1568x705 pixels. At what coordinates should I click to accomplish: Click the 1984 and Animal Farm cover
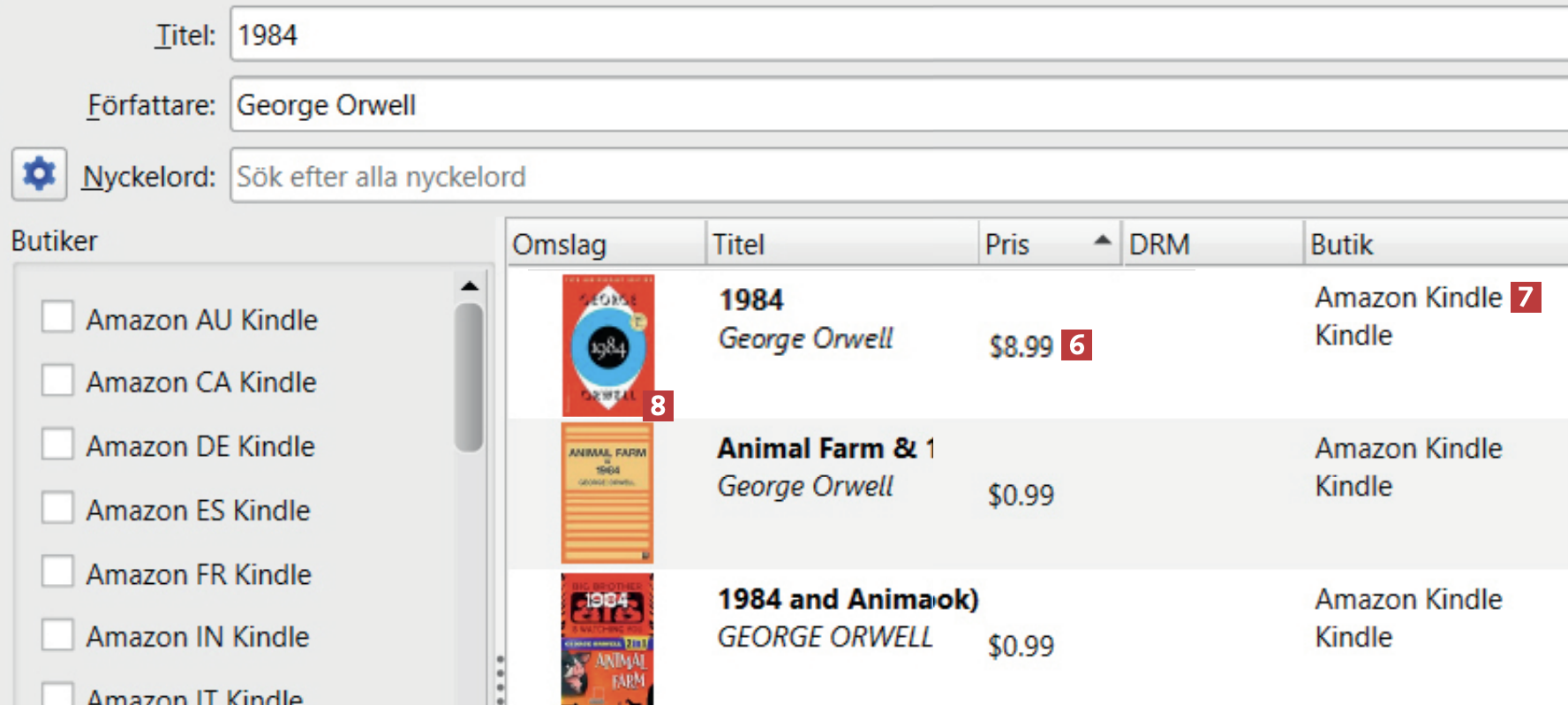(607, 639)
